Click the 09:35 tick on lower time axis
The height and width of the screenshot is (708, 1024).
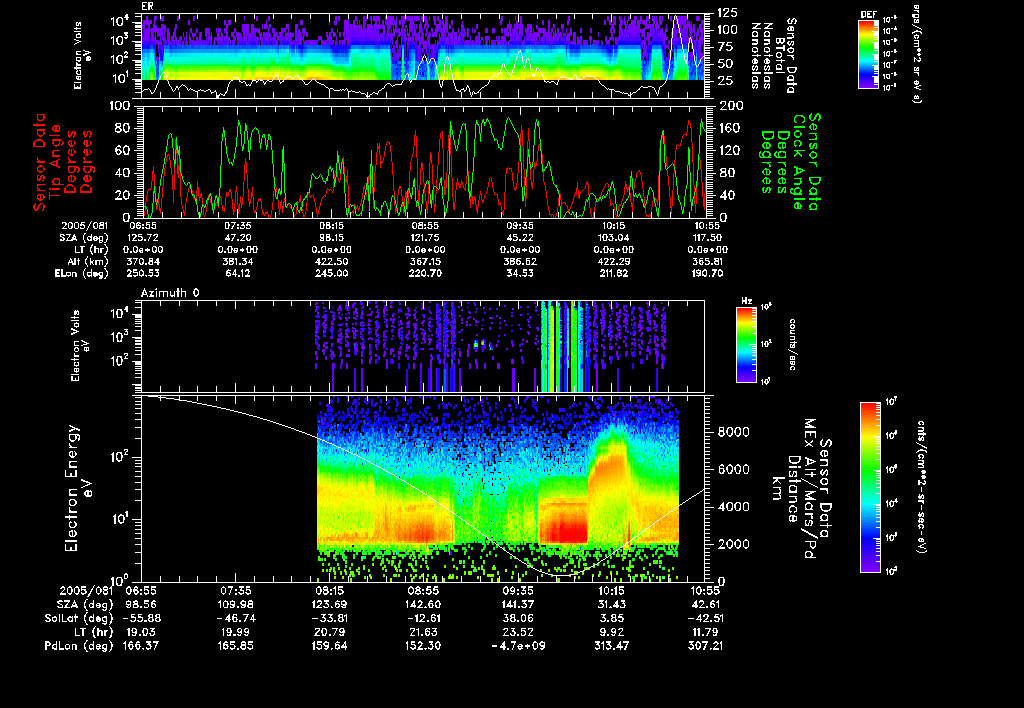pyautogui.click(x=520, y=590)
